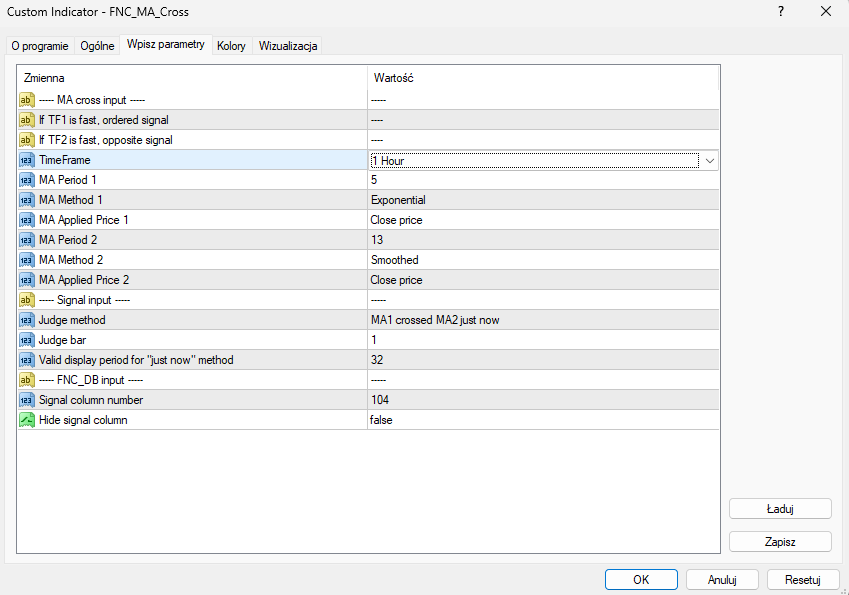The width and height of the screenshot is (849, 595).
Task: Click the Ładuj button
Action: point(780,508)
